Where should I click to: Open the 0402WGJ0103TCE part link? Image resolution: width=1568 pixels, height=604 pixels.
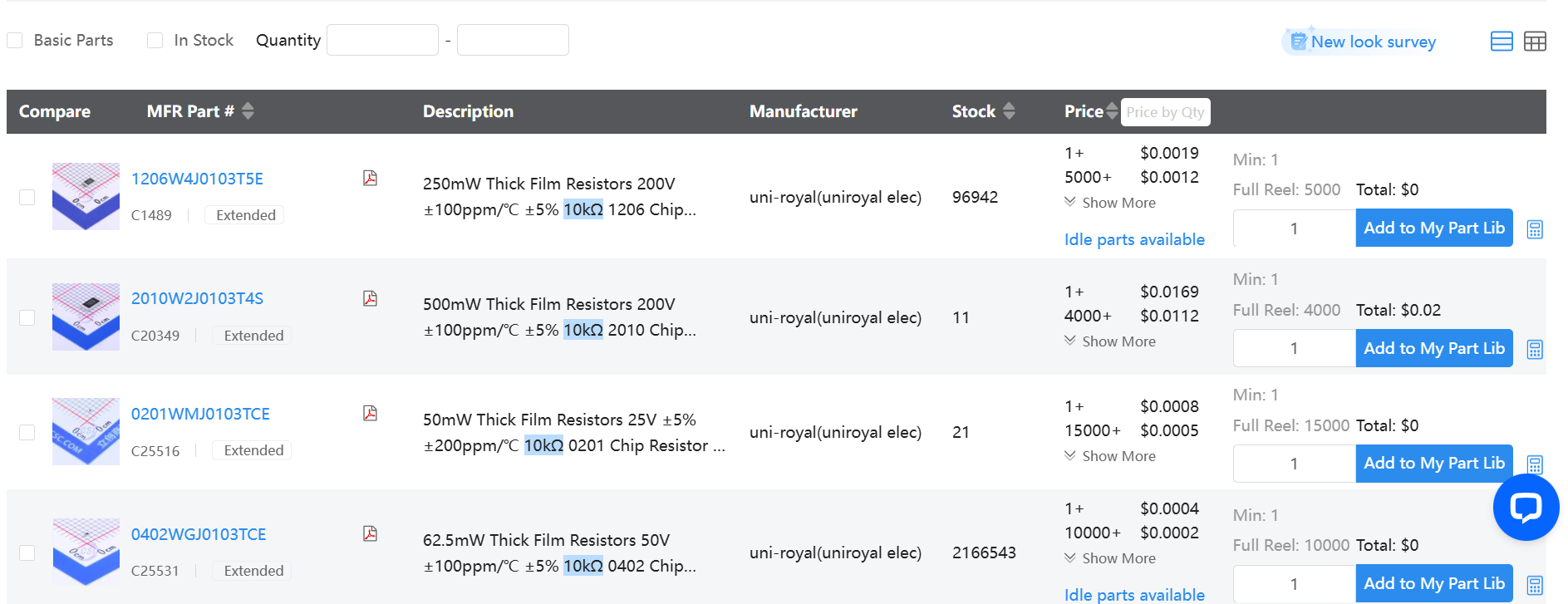tap(199, 534)
